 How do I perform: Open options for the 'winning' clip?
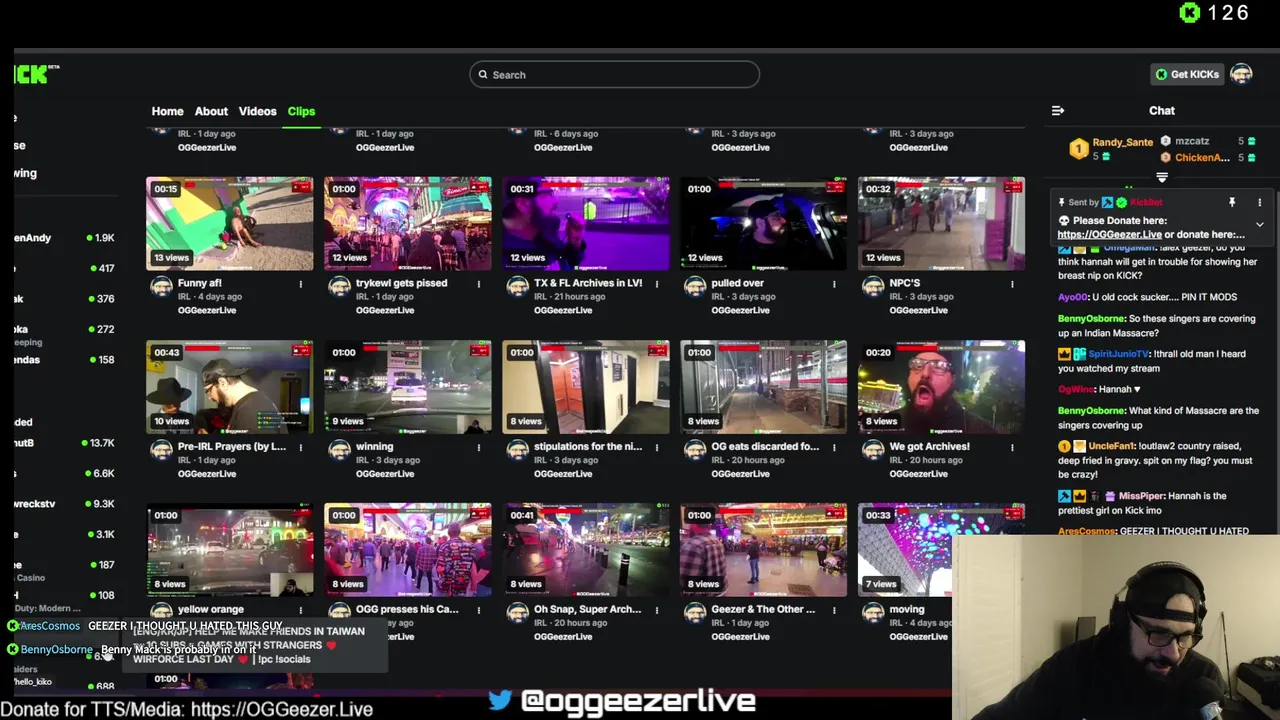[478, 447]
